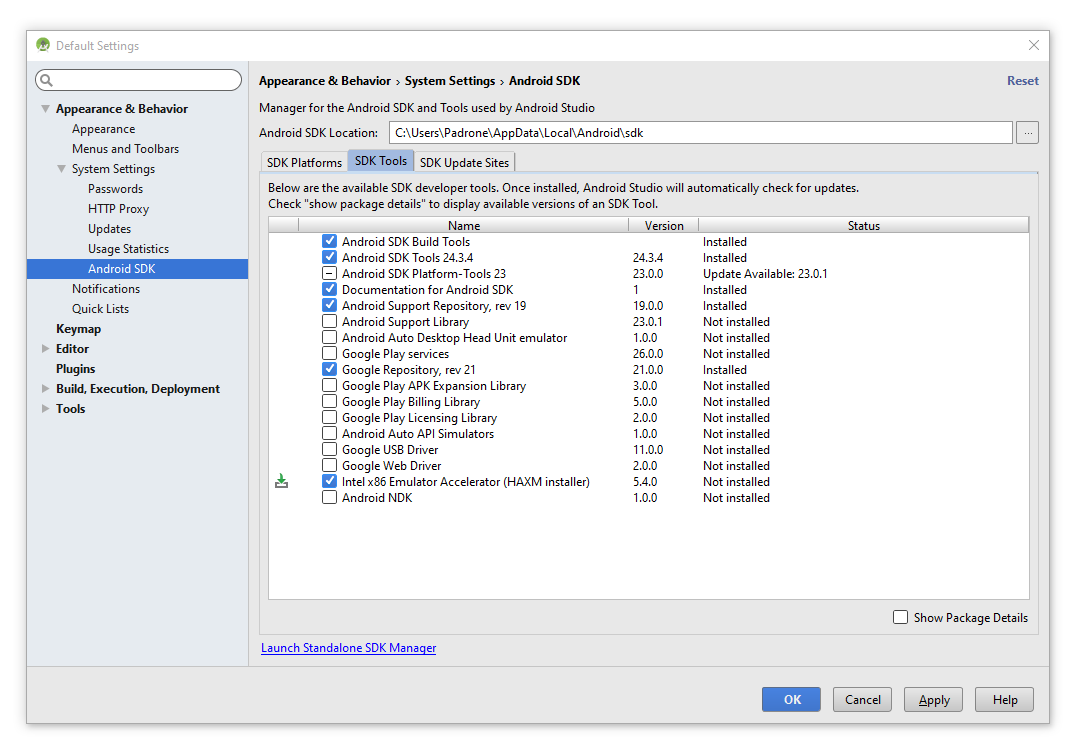Click the Cancel button

[863, 699]
